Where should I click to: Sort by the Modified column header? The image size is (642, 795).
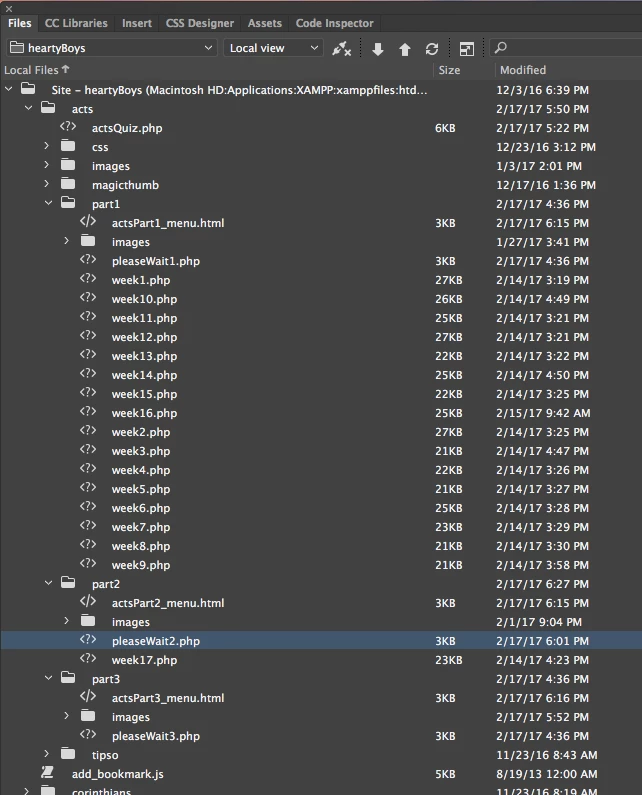click(523, 70)
